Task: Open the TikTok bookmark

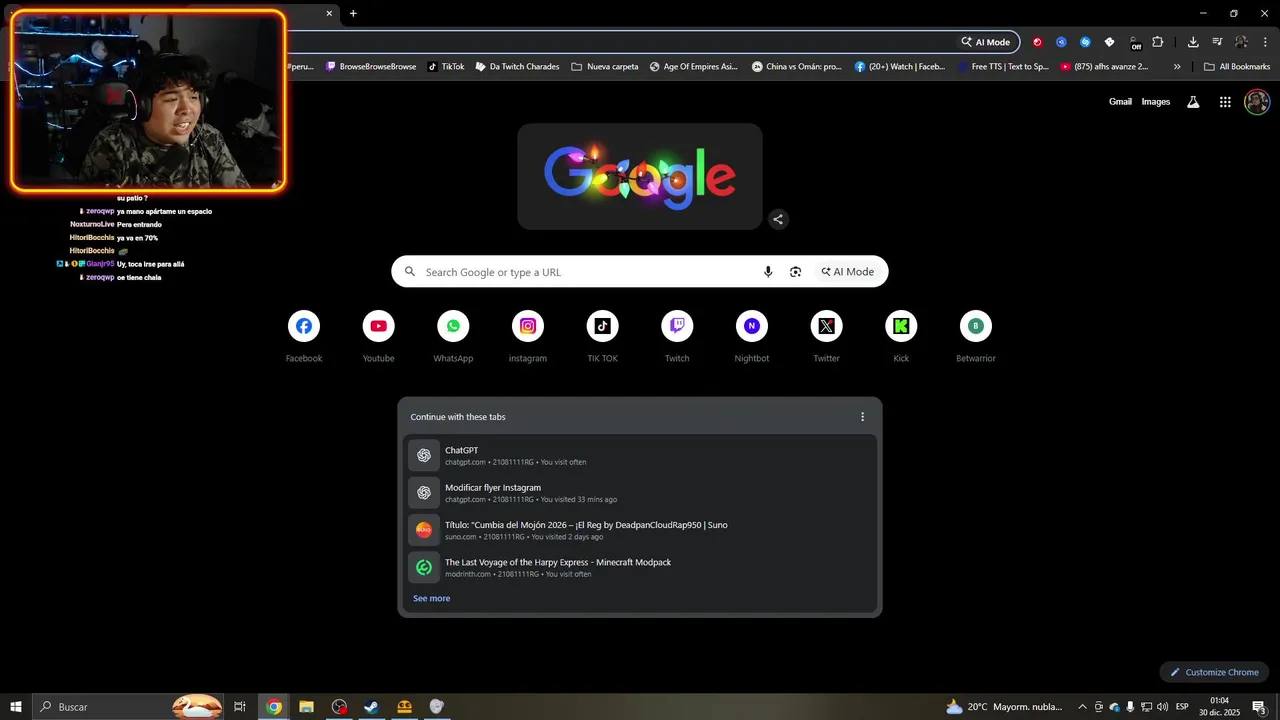Action: (446, 67)
